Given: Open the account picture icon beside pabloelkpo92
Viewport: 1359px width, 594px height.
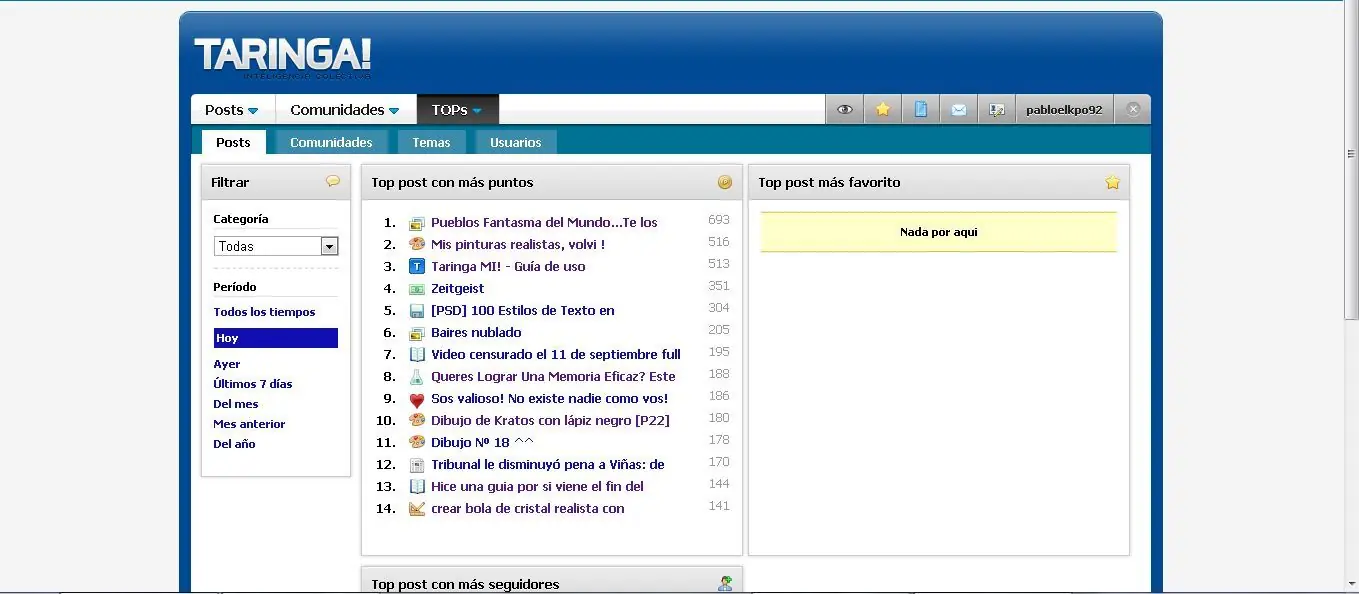Looking at the screenshot, I should click(x=997, y=110).
